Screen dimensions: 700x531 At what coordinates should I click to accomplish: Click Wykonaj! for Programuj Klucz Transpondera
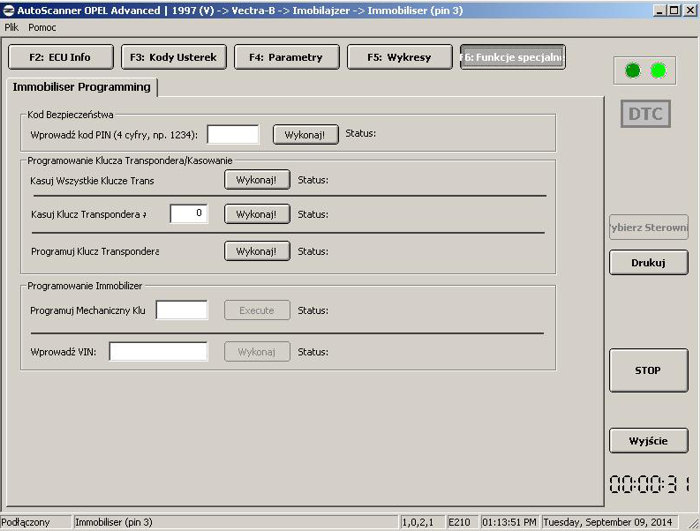257,251
